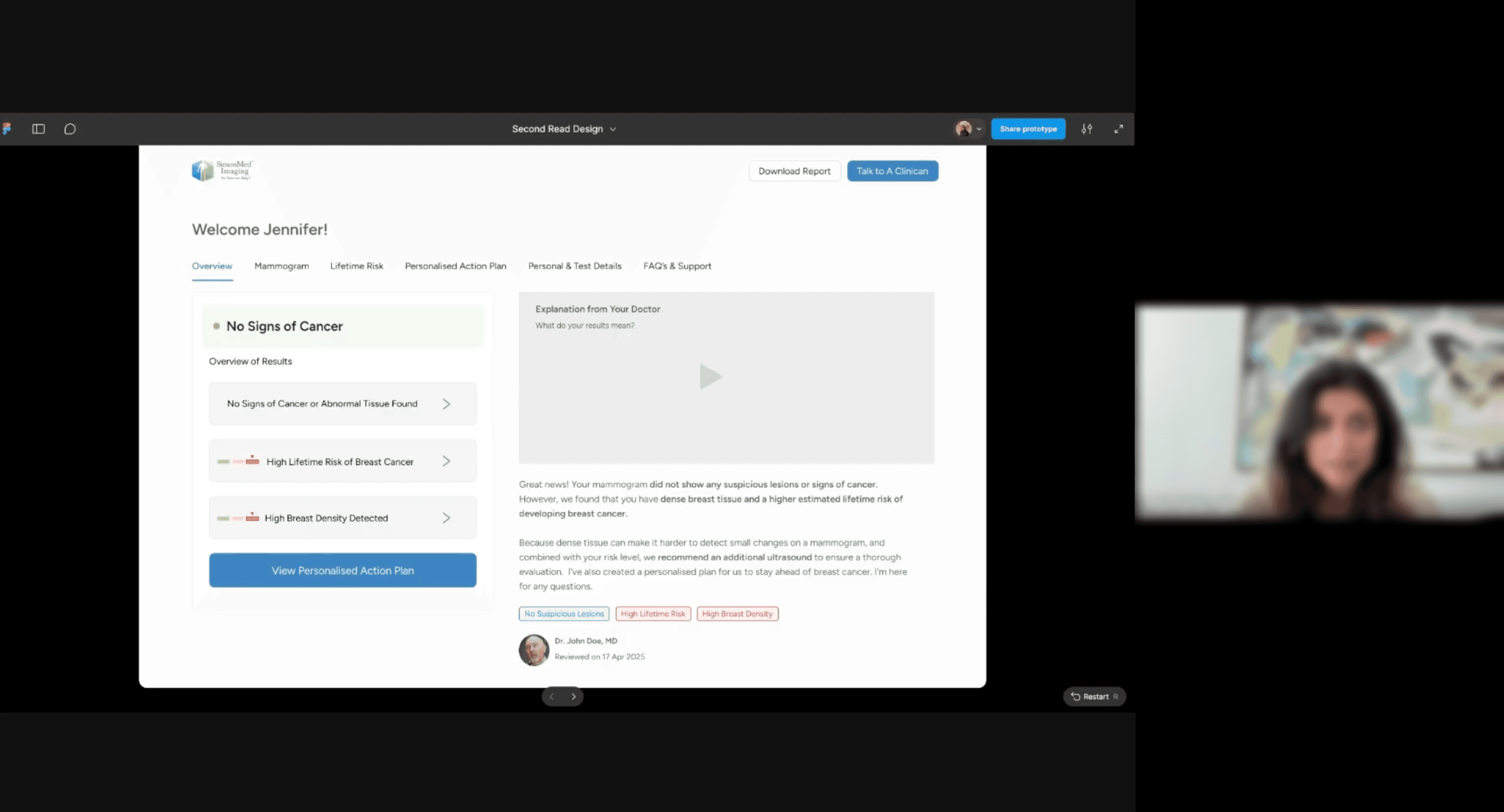Enter fullscreen with the expand icon
The image size is (1504, 812).
pyautogui.click(x=1118, y=129)
